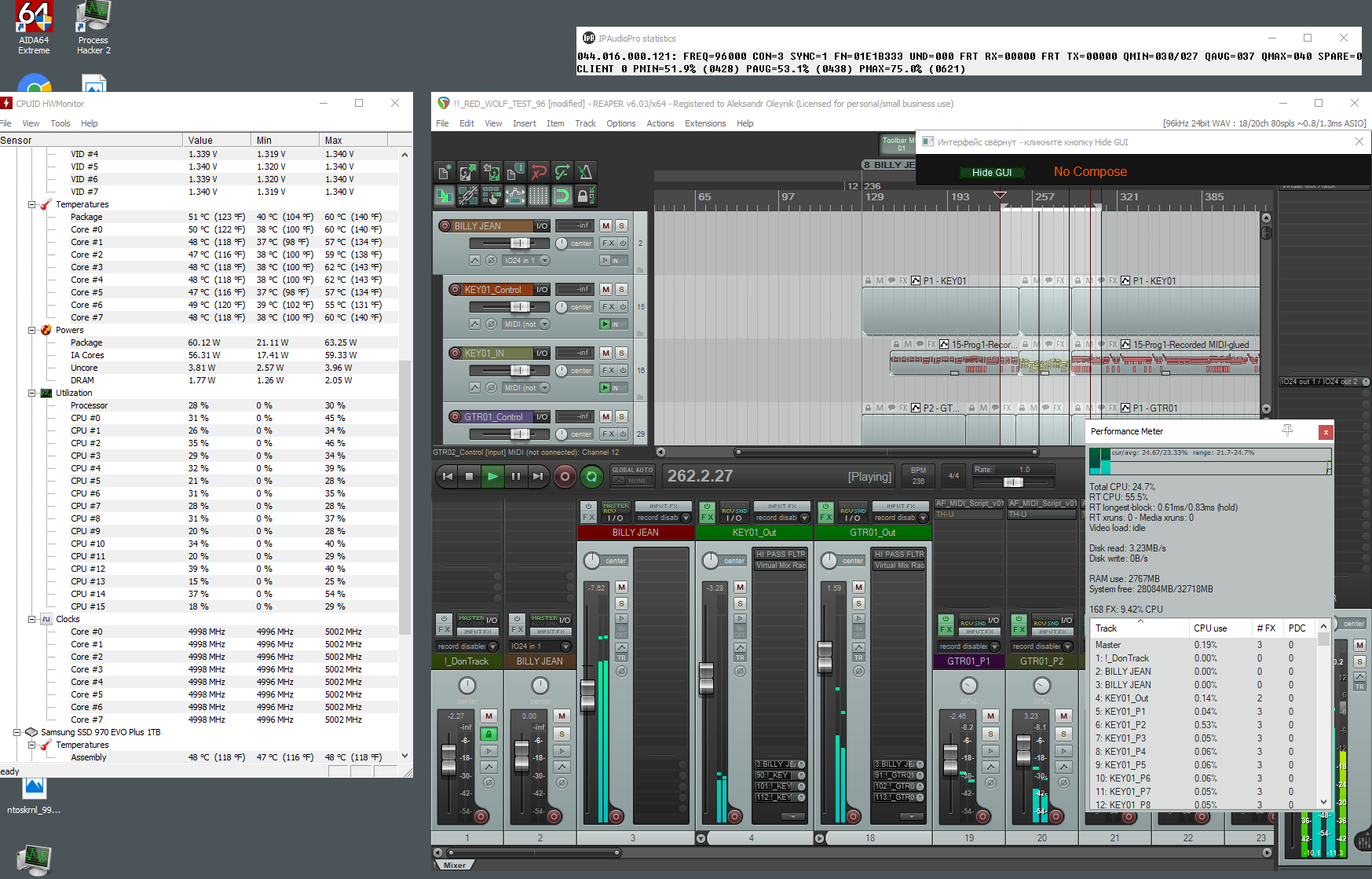Toggle FX bypass on BILLY JEAN track panel

[x=624, y=243]
